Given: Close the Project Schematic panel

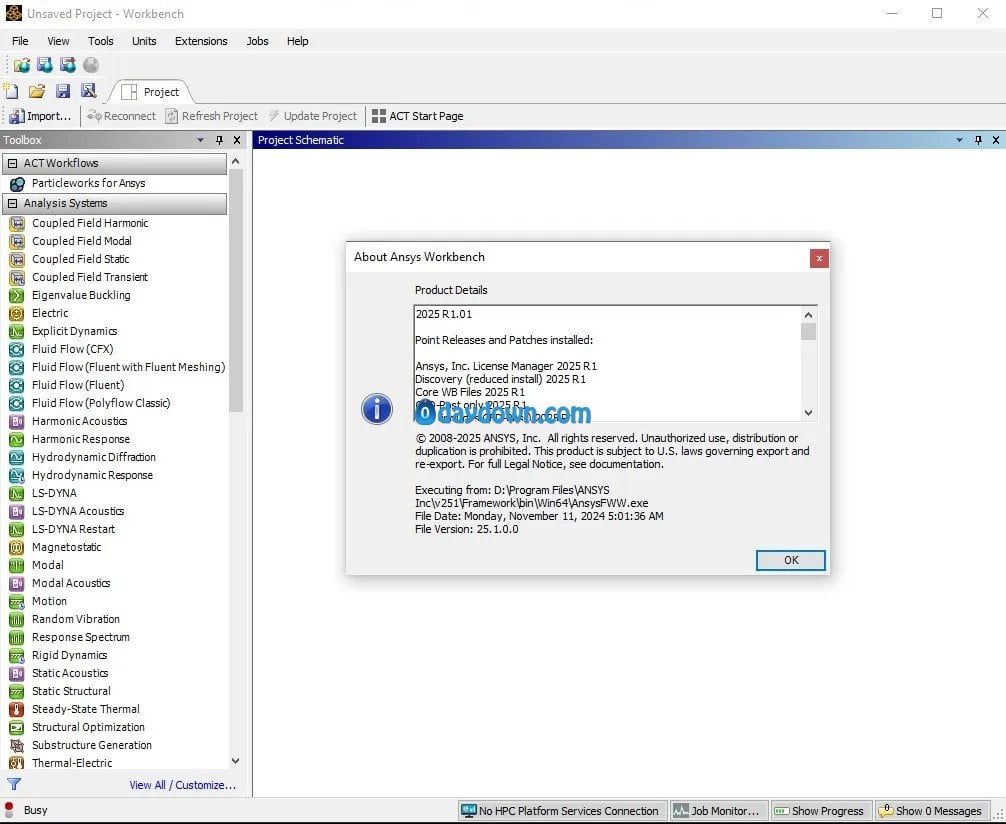Looking at the screenshot, I should click(996, 140).
